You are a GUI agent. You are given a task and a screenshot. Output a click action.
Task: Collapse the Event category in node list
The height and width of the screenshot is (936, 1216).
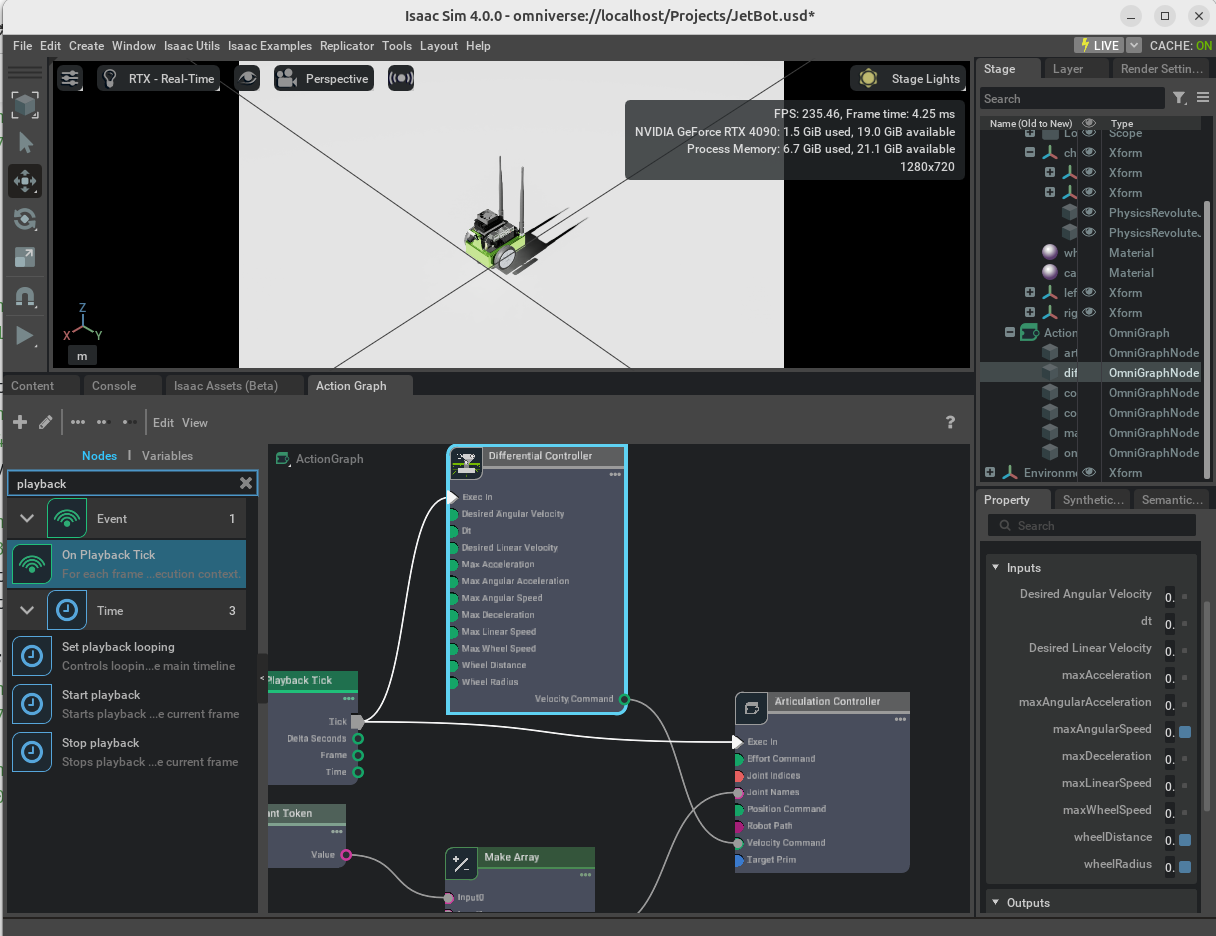click(27, 518)
